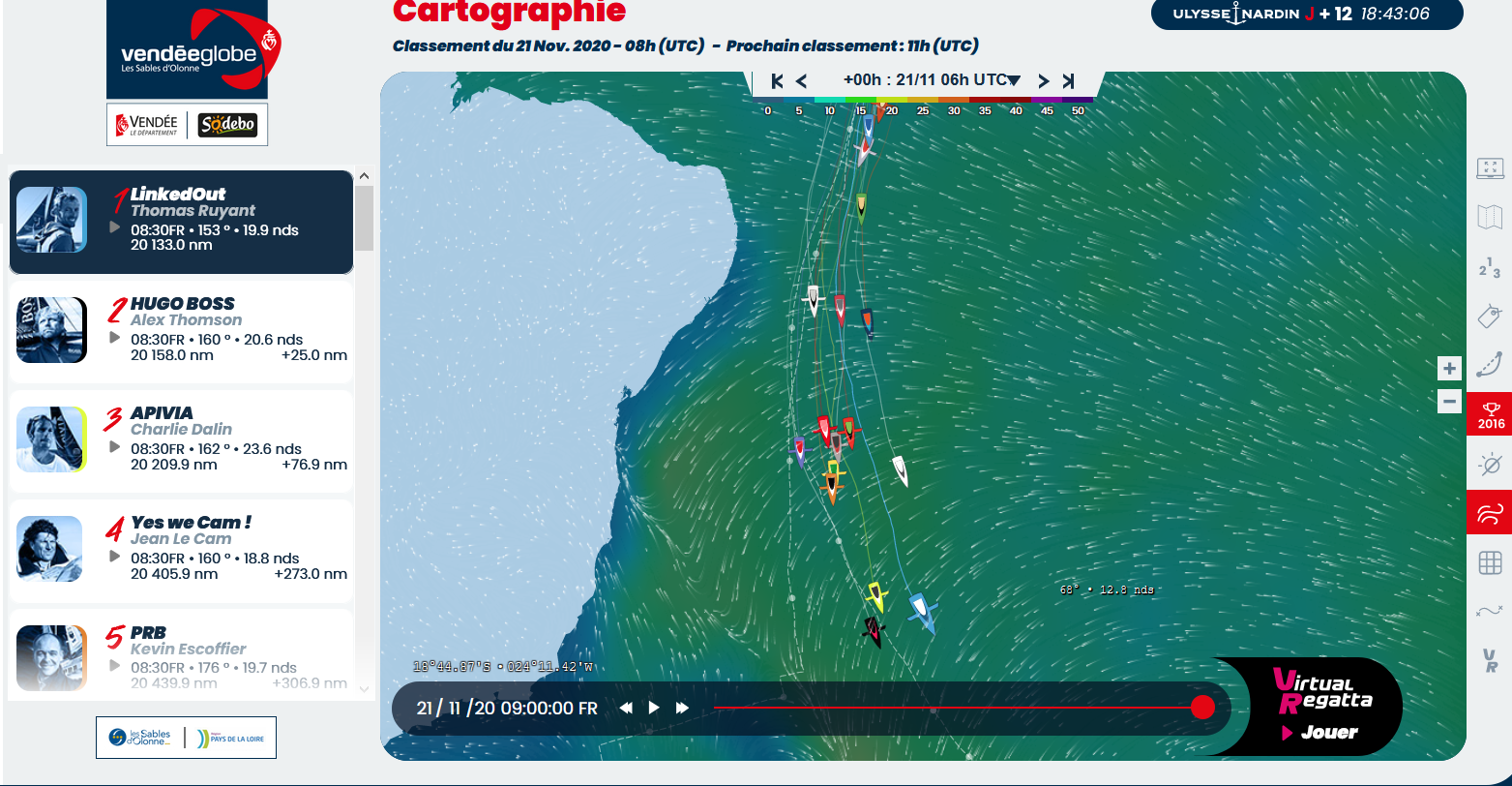Zoom in the map with plus button
This screenshot has width=1512, height=786.
click(x=1449, y=369)
